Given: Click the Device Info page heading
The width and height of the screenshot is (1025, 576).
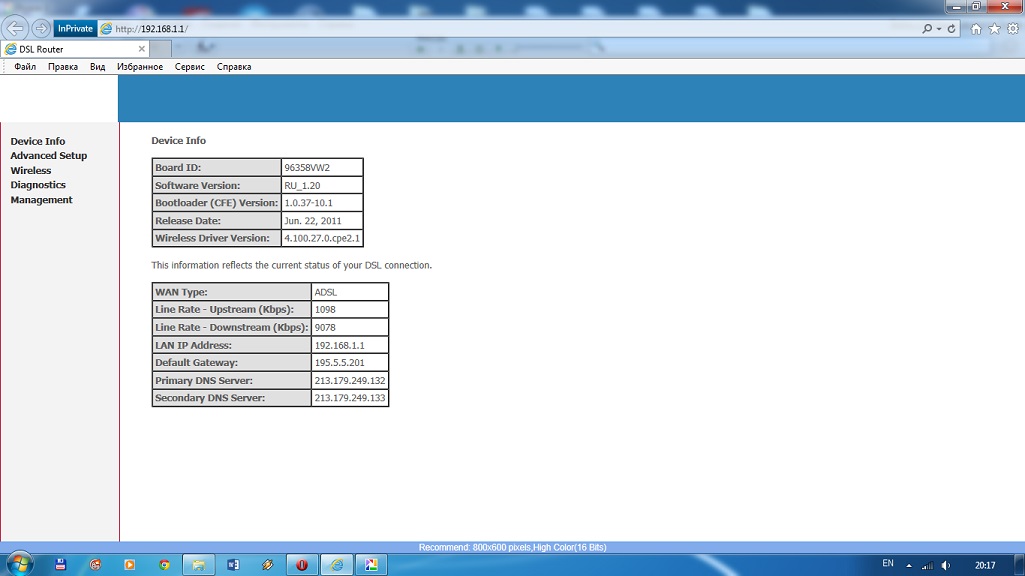Looking at the screenshot, I should [x=178, y=141].
